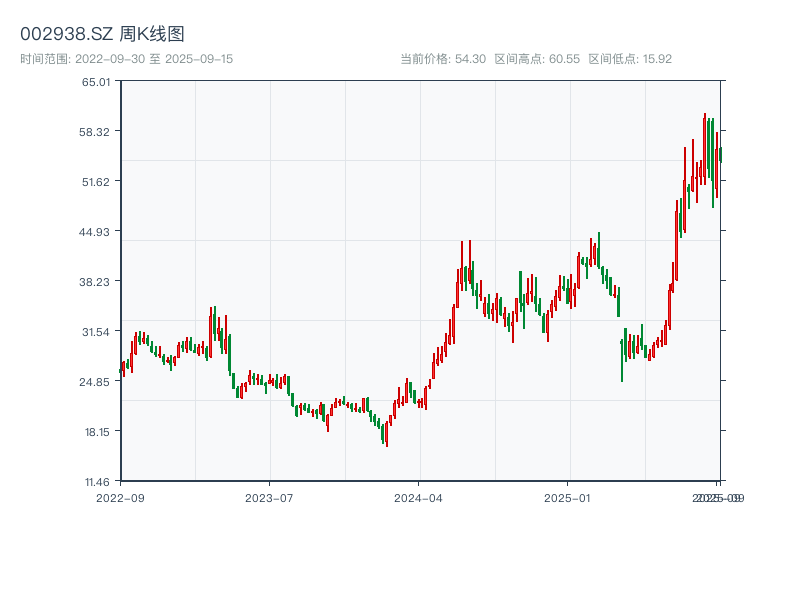The width and height of the screenshot is (800, 600).
Task: Click x-axis date label 2023-07
Action: (x=269, y=498)
